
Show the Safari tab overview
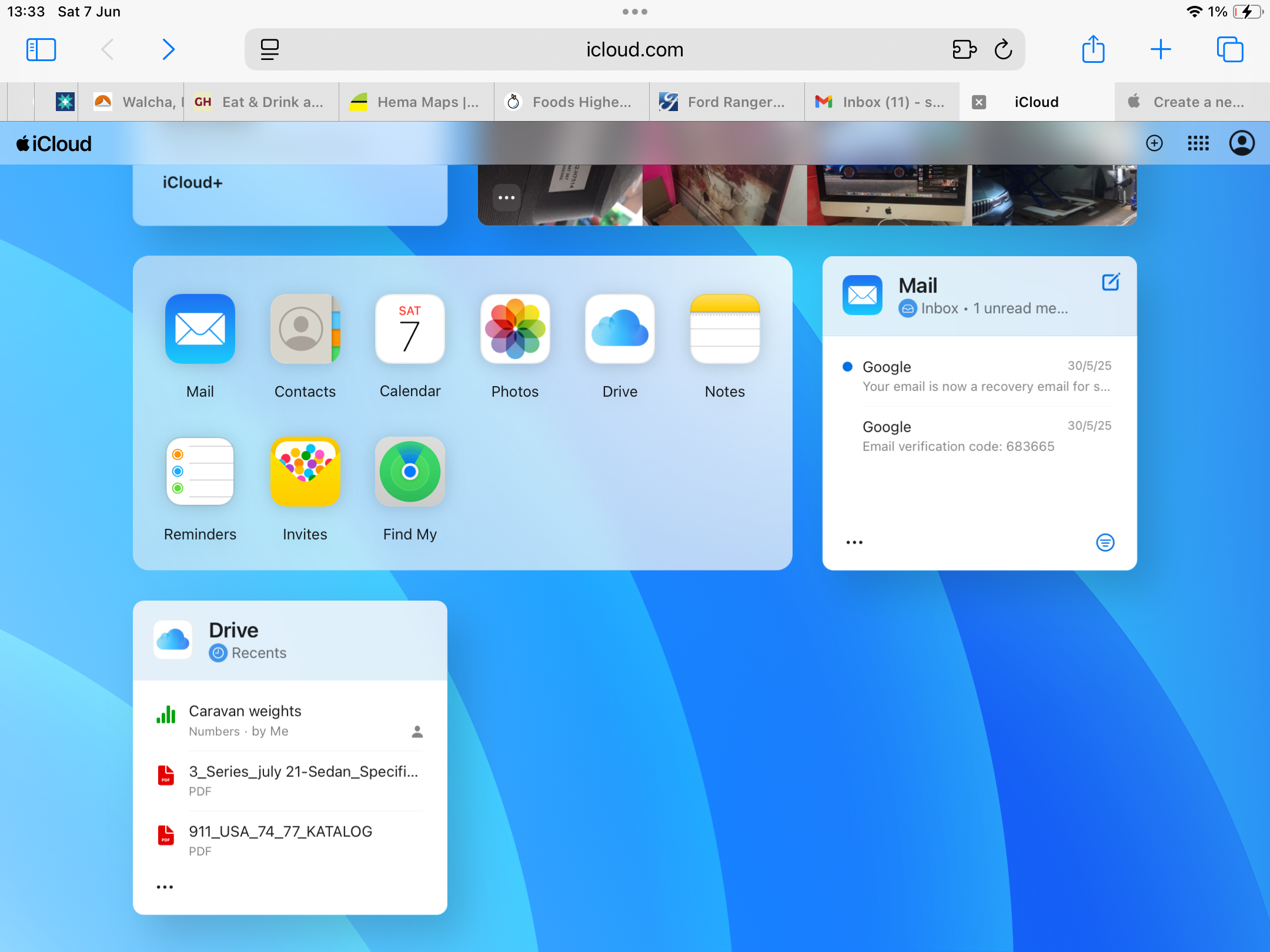[1230, 49]
